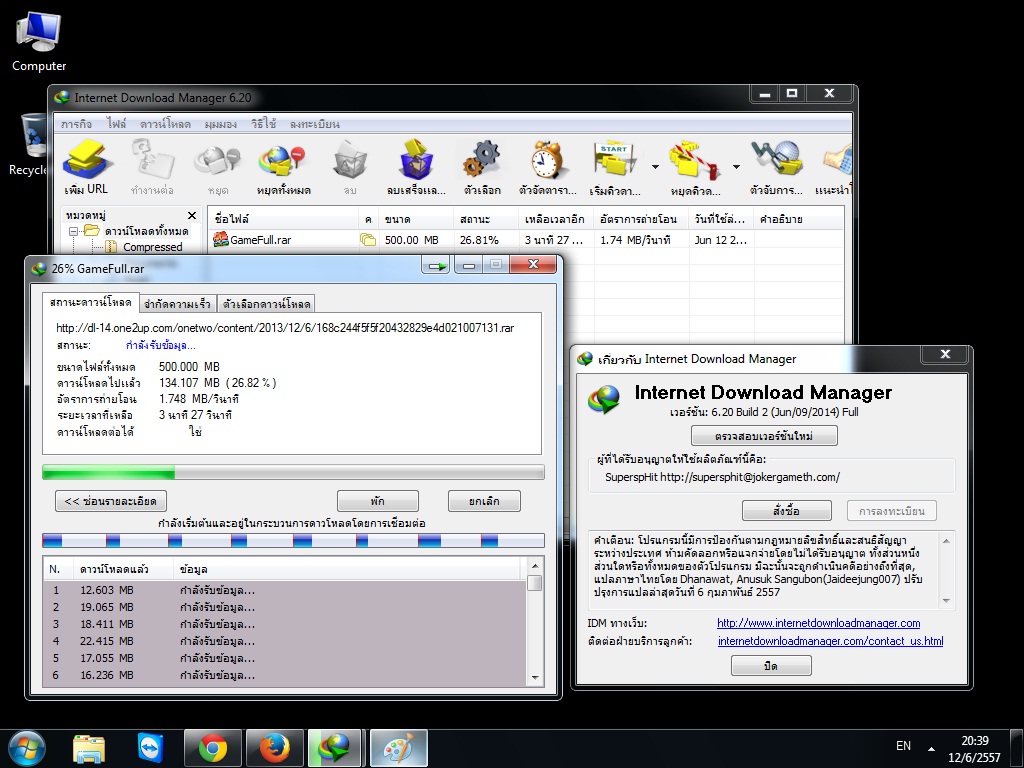Click the Status column header

click(485, 219)
